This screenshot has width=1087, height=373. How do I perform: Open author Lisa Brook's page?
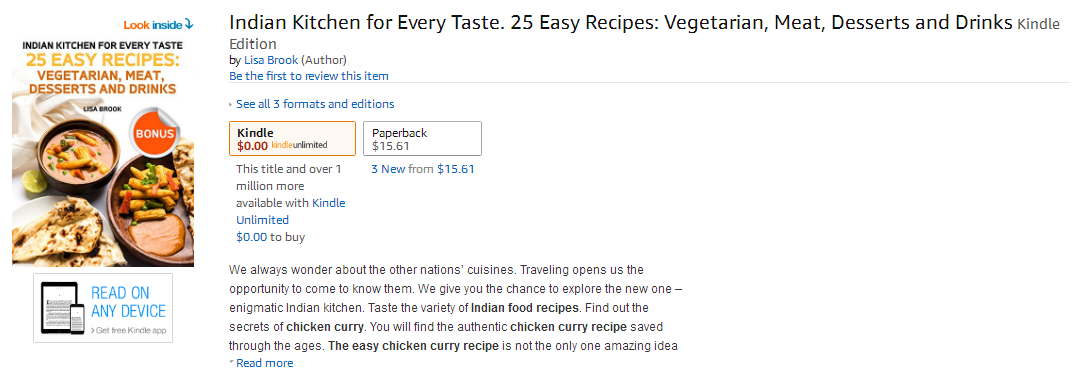[x=271, y=60]
